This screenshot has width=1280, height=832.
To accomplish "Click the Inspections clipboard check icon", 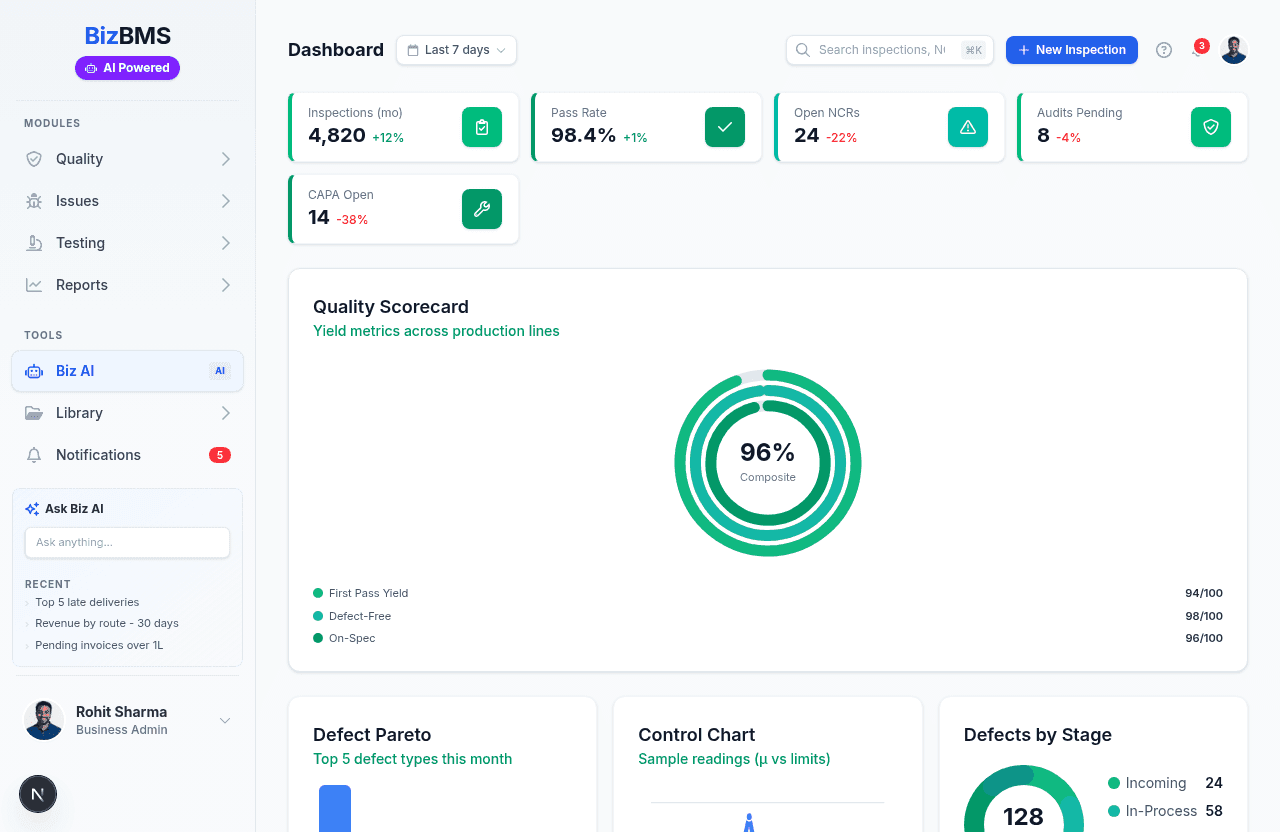I will click(482, 127).
